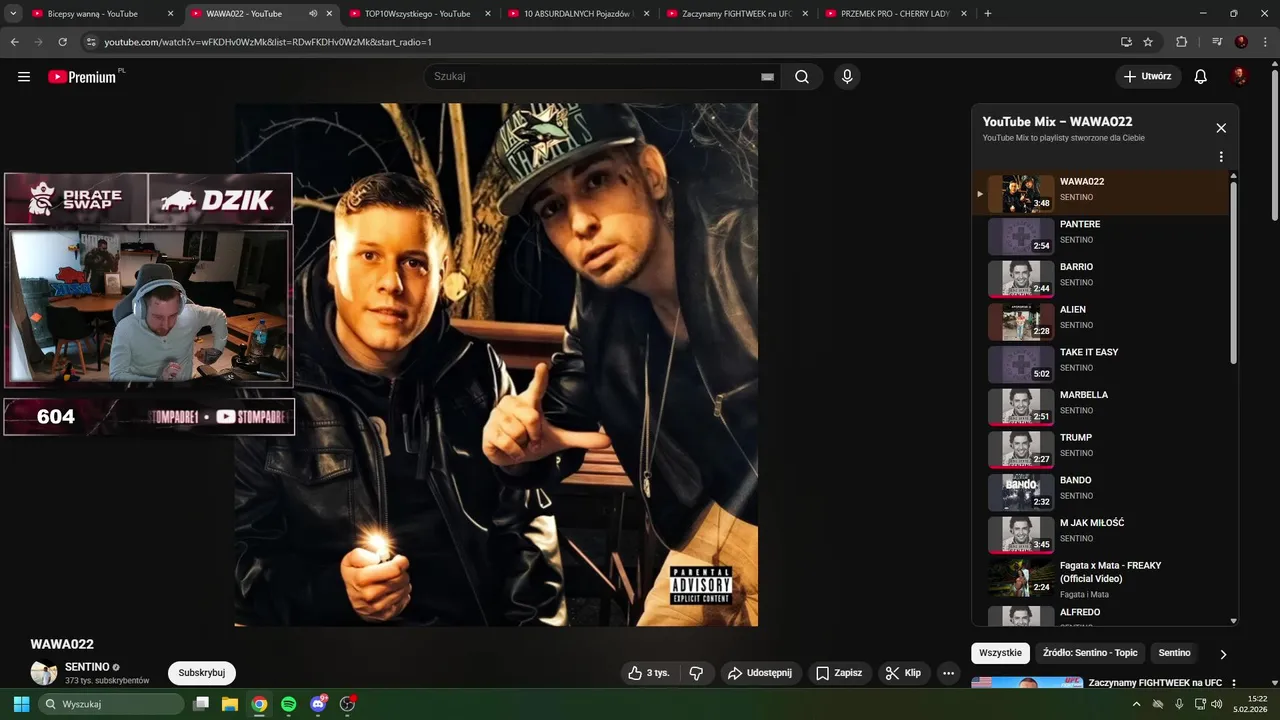Open the on-screen keyboard in search box
This screenshot has width=1280, height=720.
[x=767, y=77]
